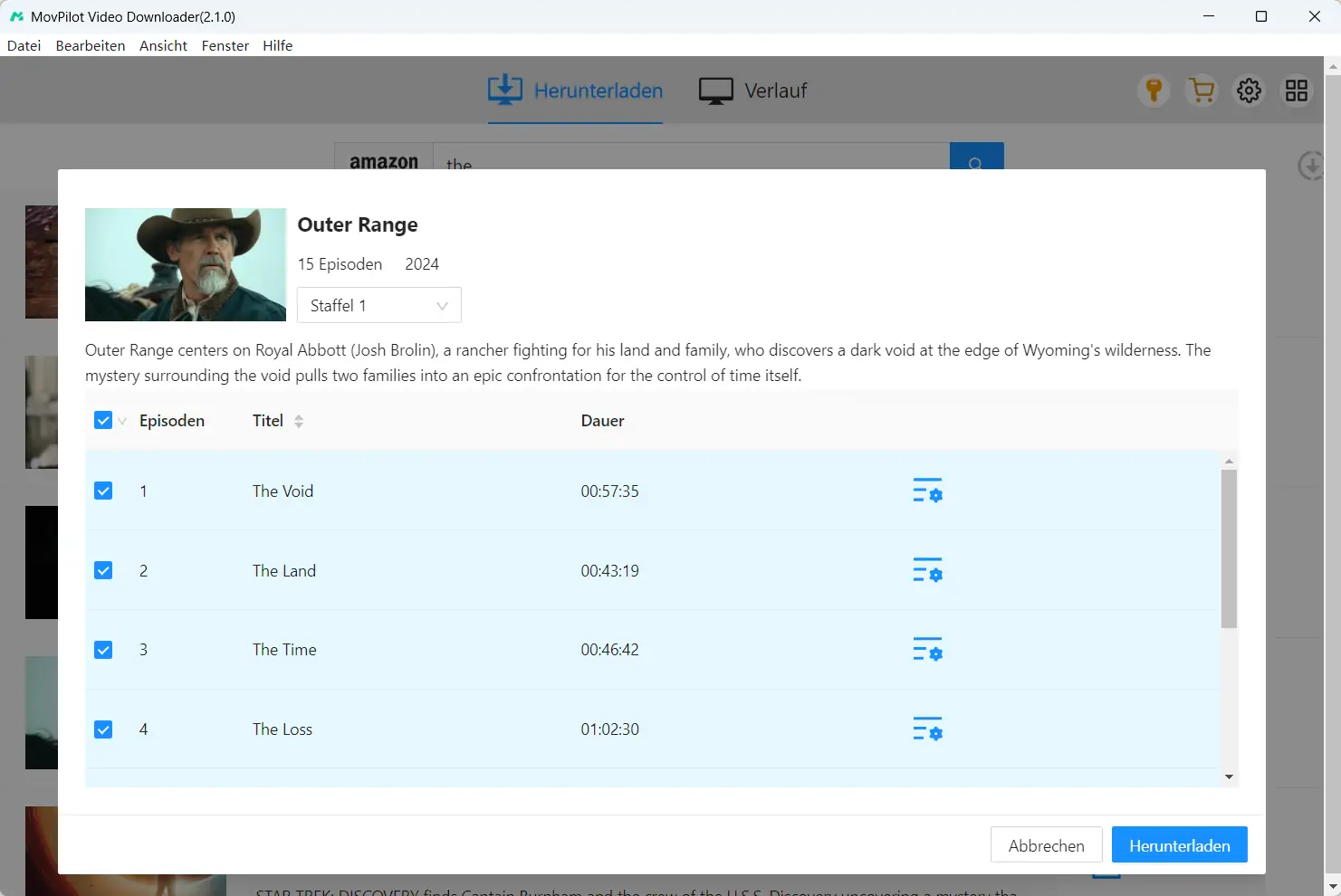1341x896 pixels.
Task: Open the Bearbeiten menu
Action: tap(91, 45)
